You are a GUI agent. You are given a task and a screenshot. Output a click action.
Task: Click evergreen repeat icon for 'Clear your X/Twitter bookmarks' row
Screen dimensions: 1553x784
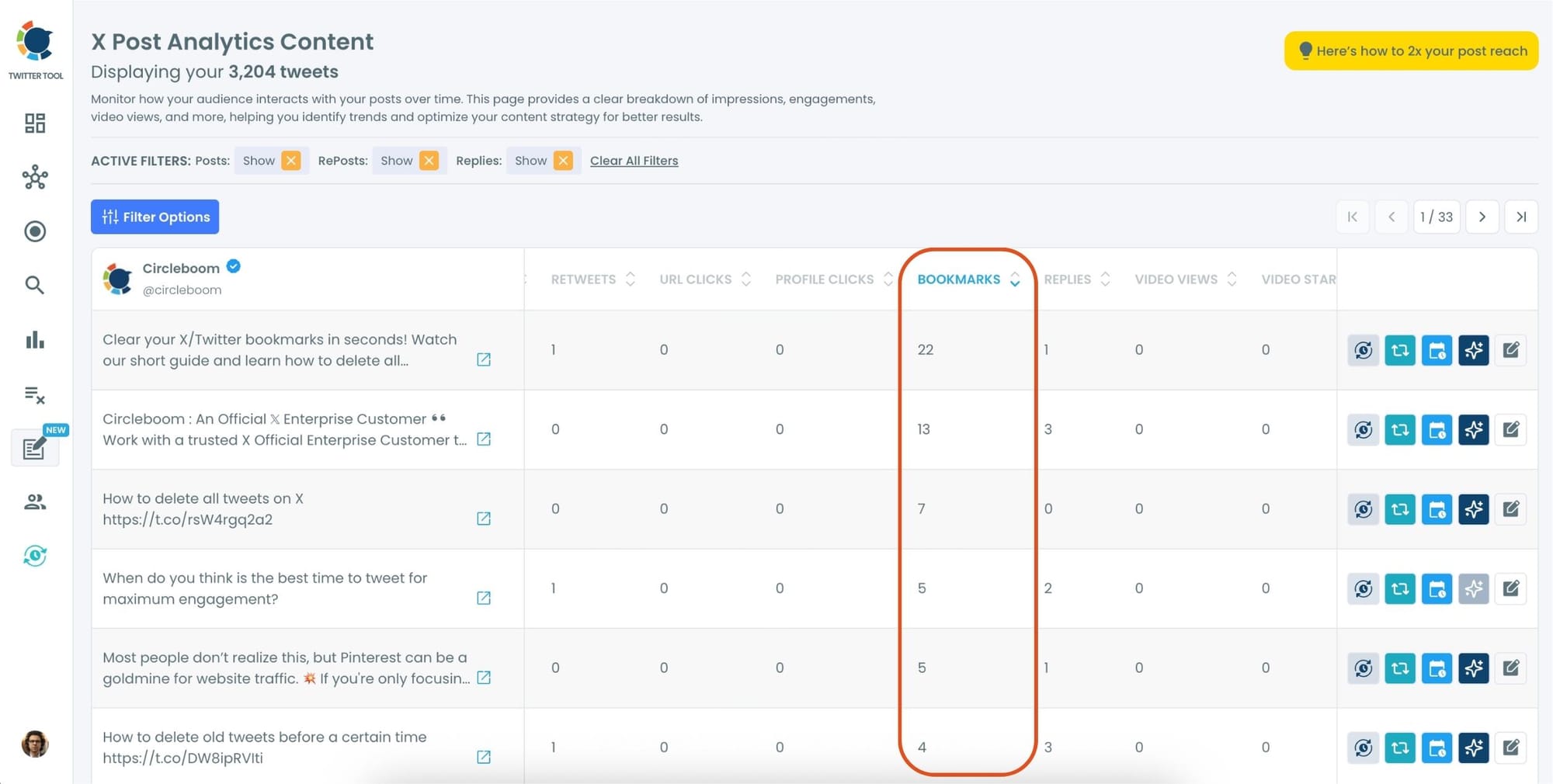[x=1364, y=350]
